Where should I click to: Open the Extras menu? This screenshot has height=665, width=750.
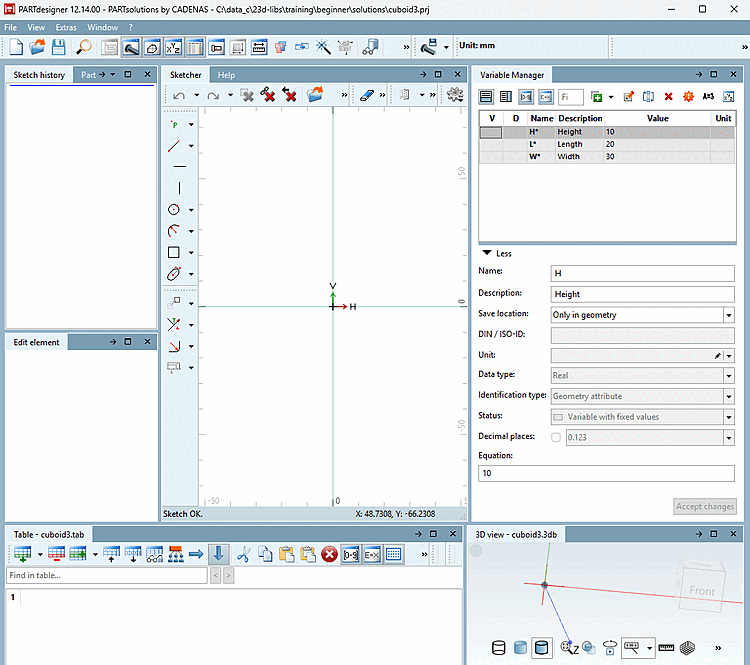(x=66, y=27)
